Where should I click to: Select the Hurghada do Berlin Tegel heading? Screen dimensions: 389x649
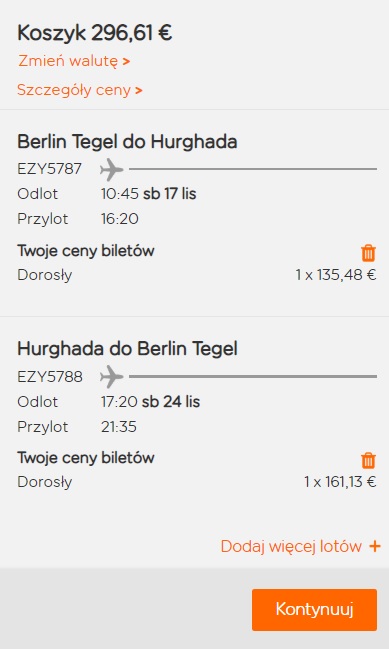click(x=127, y=349)
